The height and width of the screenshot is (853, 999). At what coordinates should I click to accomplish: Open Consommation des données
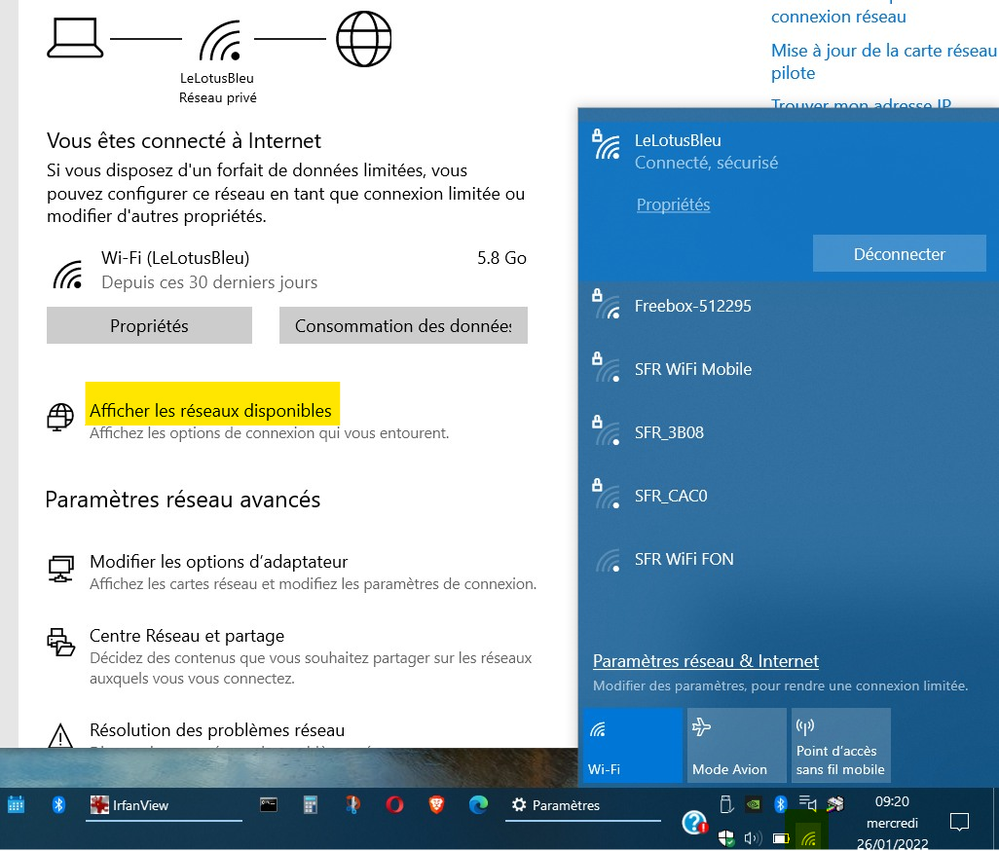click(x=403, y=326)
